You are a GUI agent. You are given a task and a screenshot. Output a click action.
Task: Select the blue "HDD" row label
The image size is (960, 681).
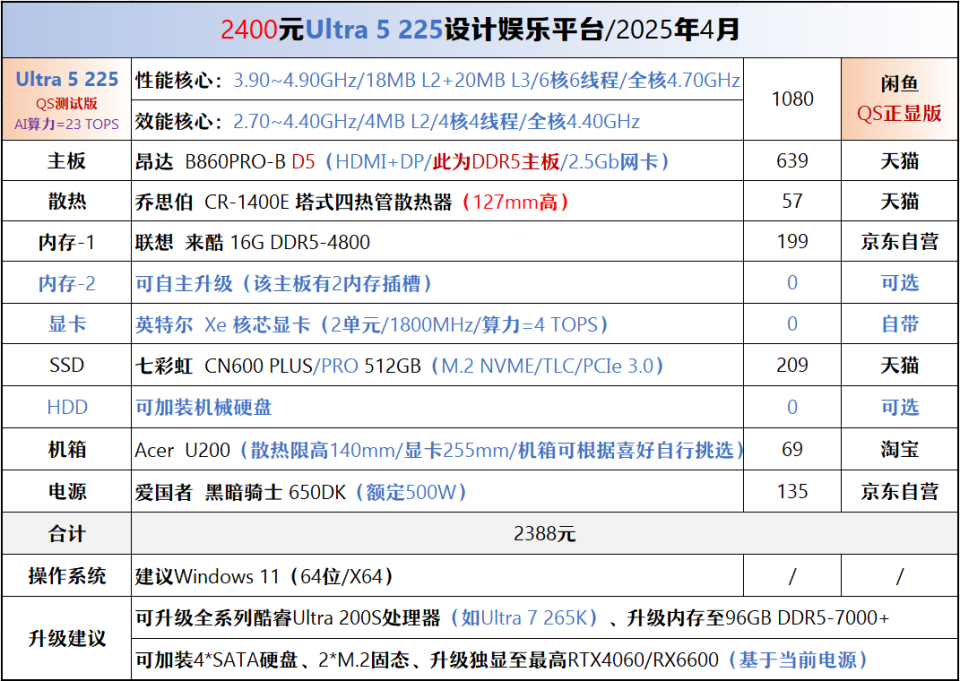click(x=67, y=407)
